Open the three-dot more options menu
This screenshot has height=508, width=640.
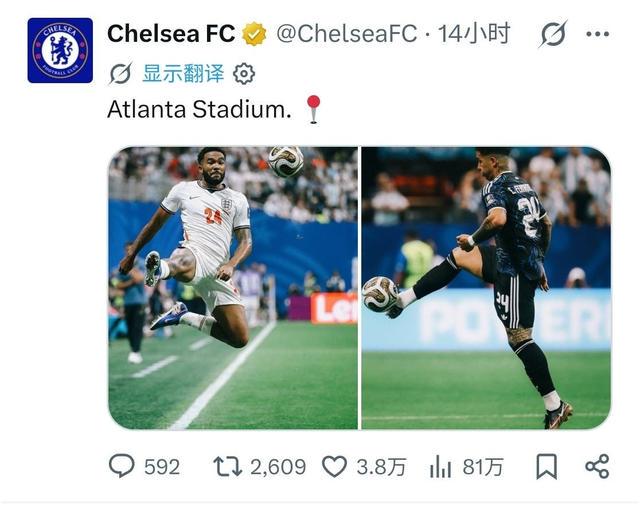pyautogui.click(x=597, y=34)
